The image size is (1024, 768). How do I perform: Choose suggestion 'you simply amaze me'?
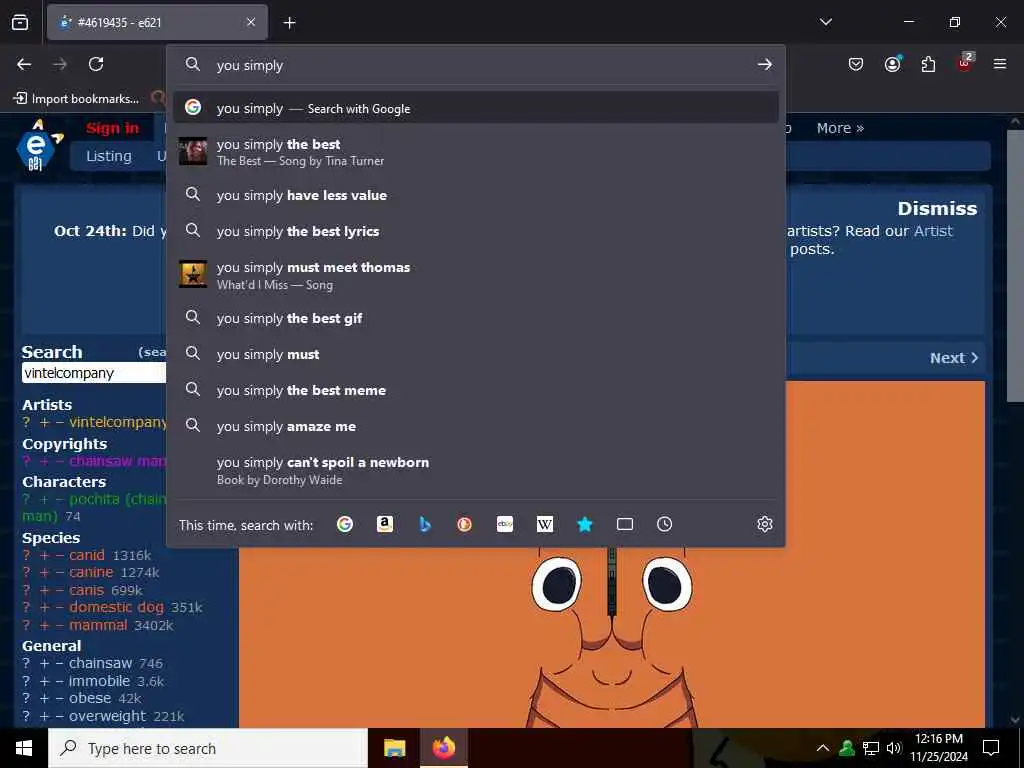point(475,426)
